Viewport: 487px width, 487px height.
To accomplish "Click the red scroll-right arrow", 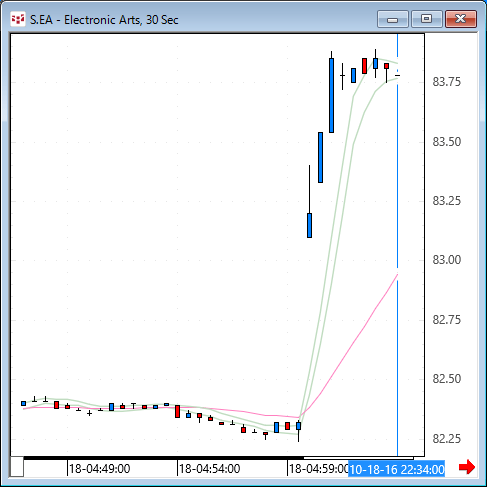I will [467, 467].
